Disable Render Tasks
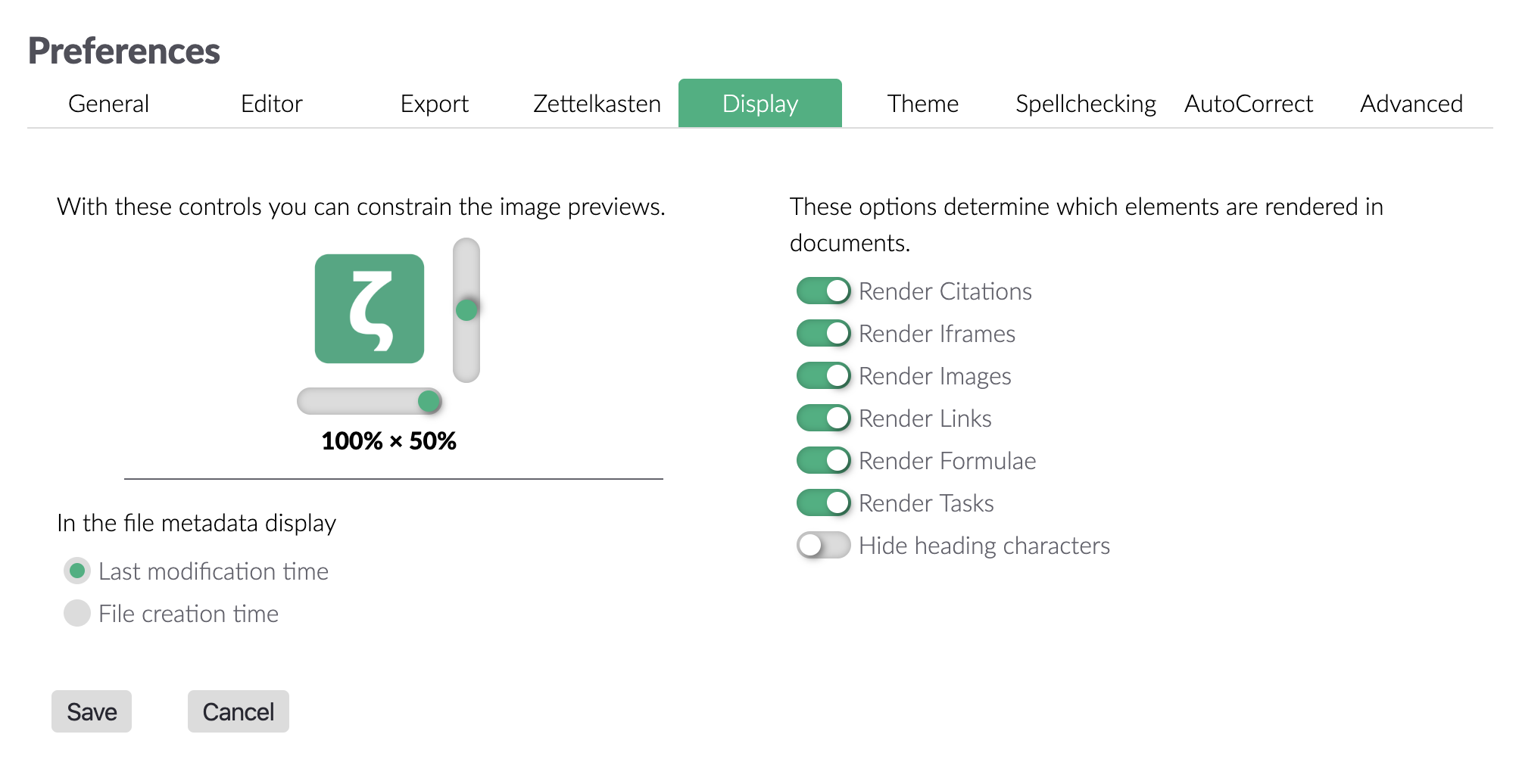 (x=823, y=502)
